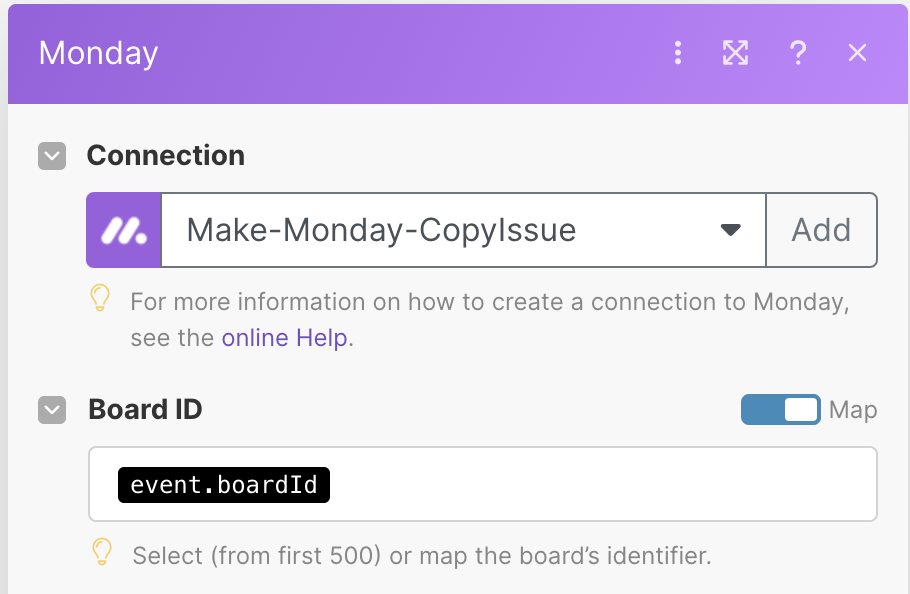
Task: Click Add to create new connection
Action: point(821,230)
